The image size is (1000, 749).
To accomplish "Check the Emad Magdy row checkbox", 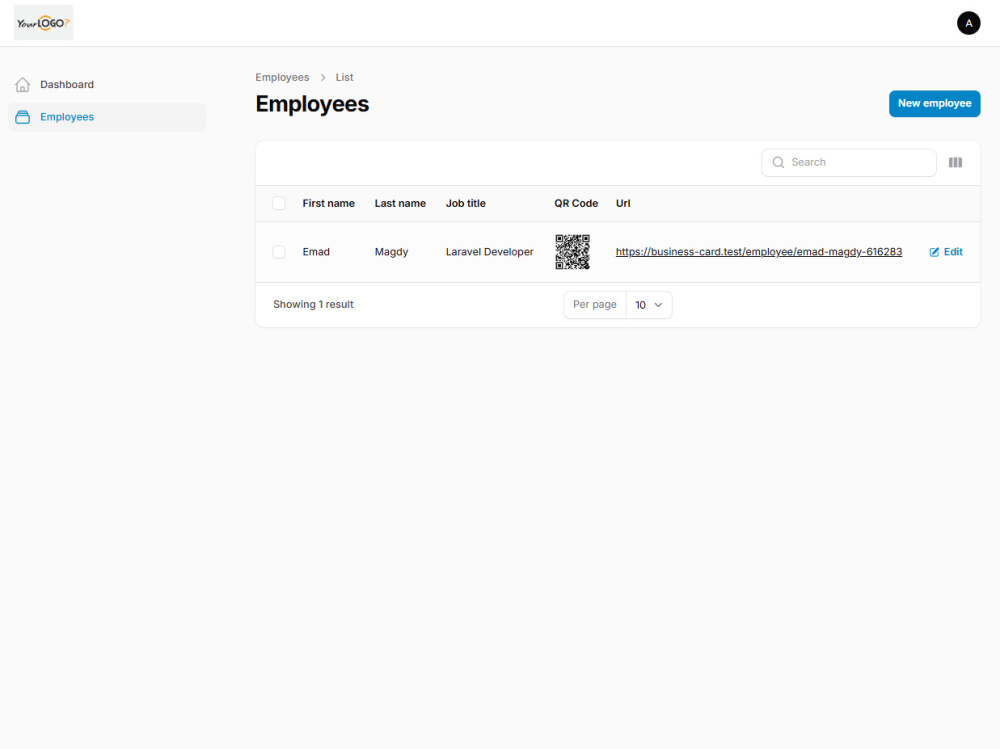I will coord(279,252).
